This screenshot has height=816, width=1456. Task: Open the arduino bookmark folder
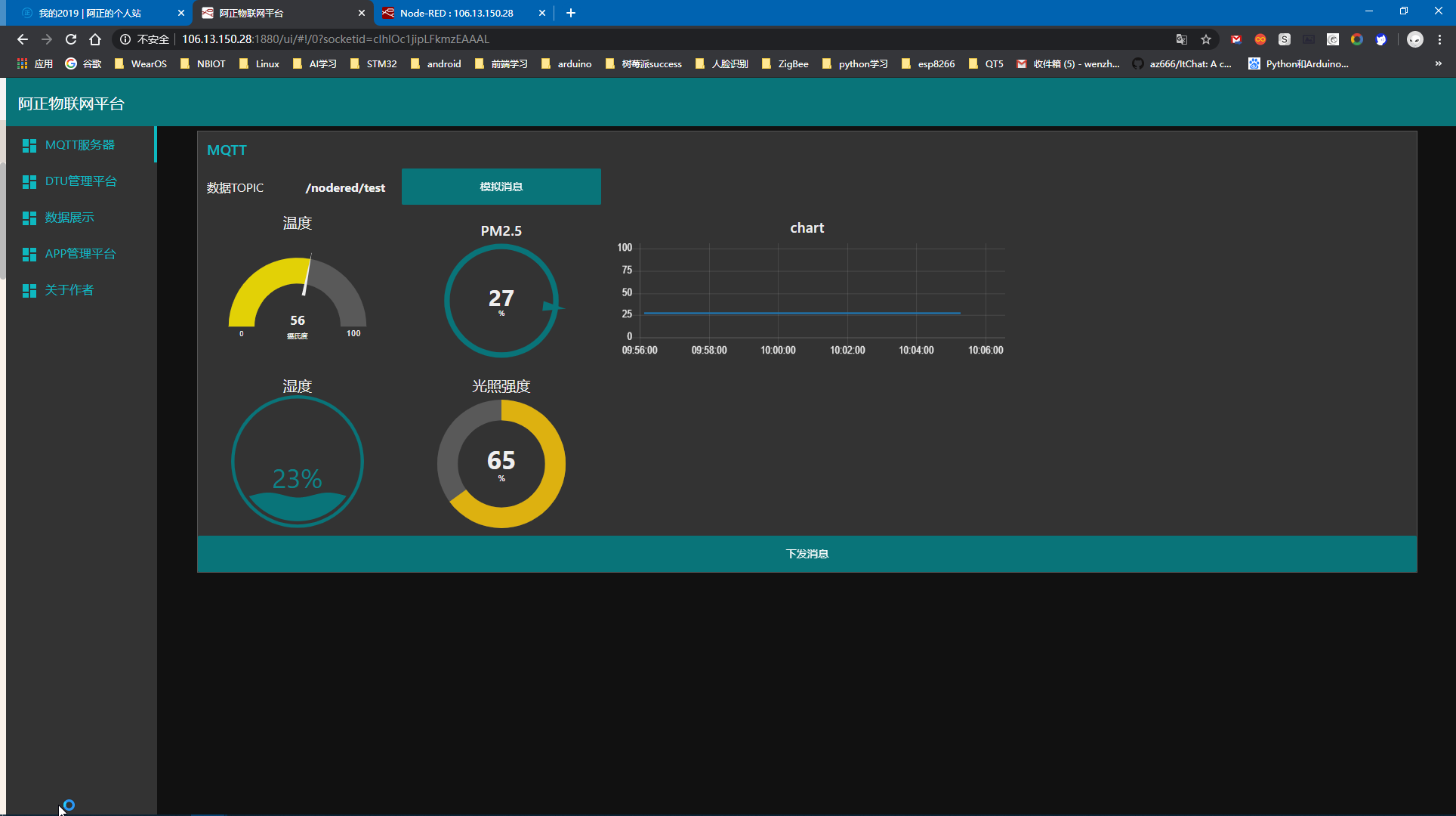[x=567, y=64]
